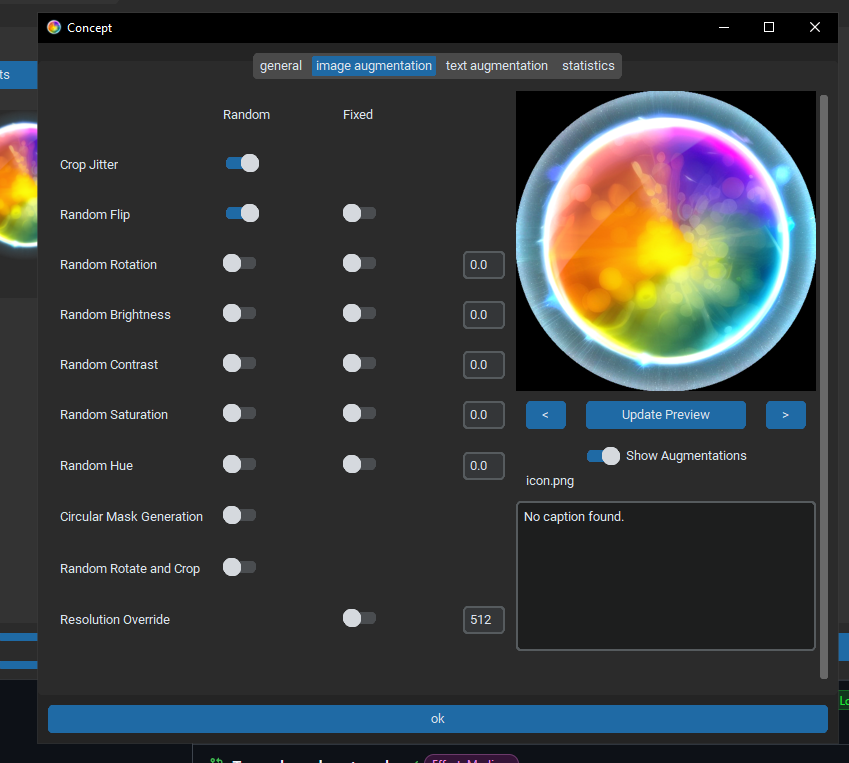Toggle Random Brightness fixed switch
Viewport: 849px width, 763px height.
359,314
